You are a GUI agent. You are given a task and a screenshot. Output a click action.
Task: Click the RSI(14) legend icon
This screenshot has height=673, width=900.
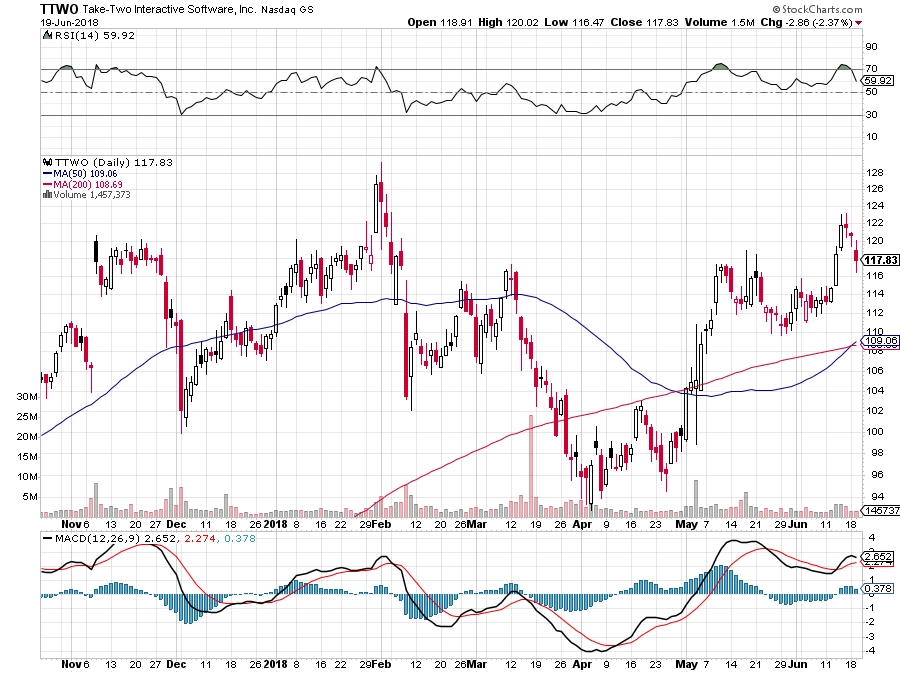coord(48,36)
